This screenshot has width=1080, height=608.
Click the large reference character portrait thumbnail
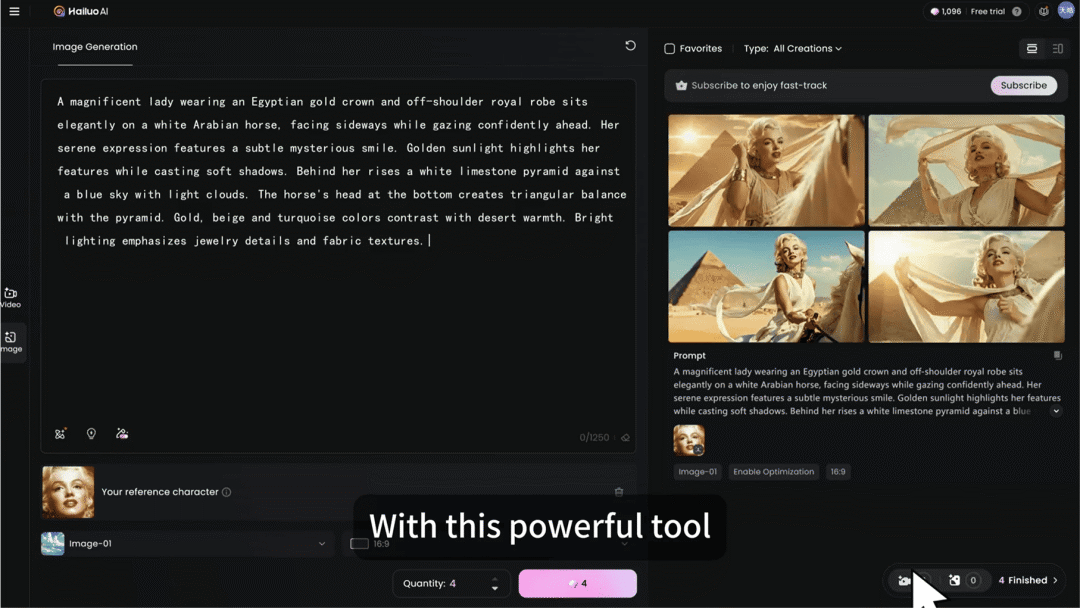tap(68, 492)
